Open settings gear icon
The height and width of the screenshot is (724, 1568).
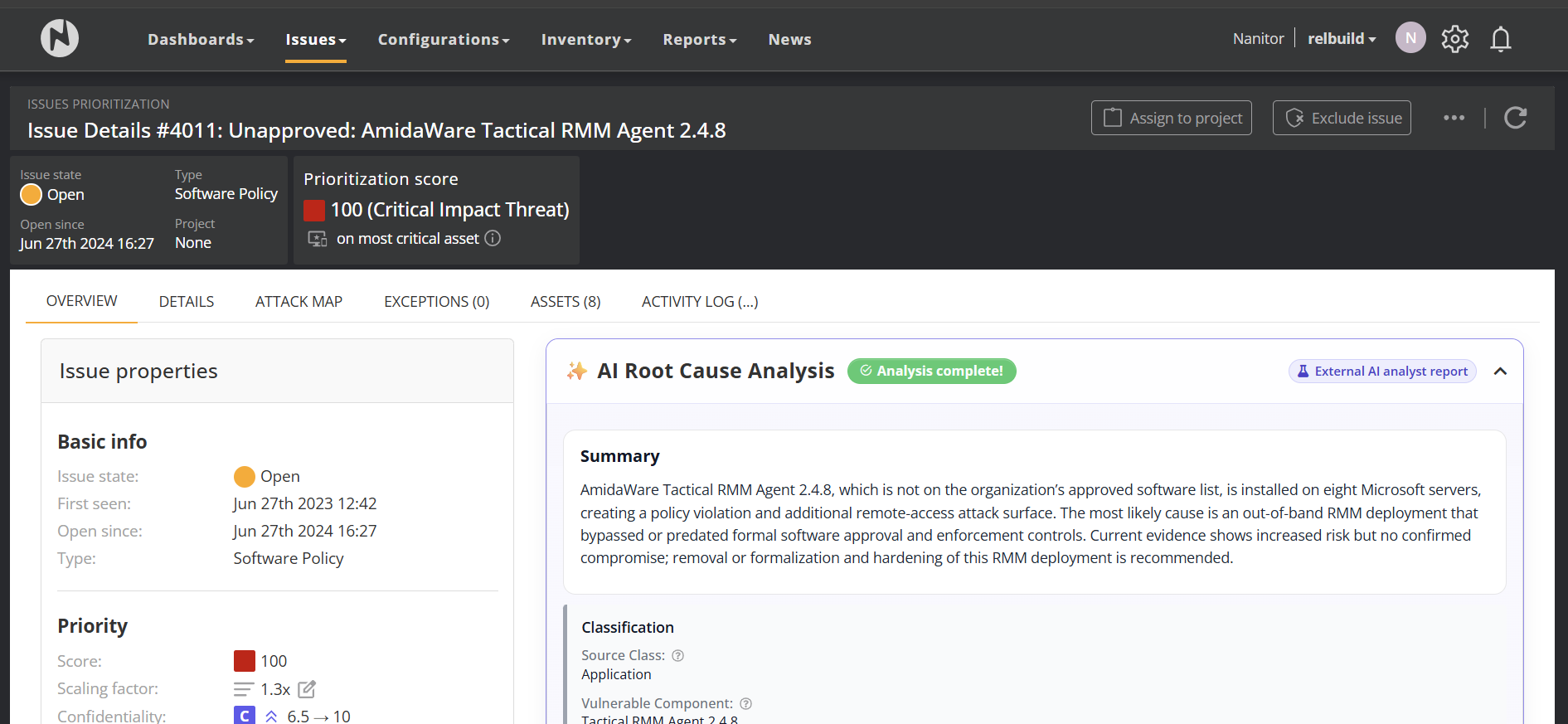point(1454,39)
